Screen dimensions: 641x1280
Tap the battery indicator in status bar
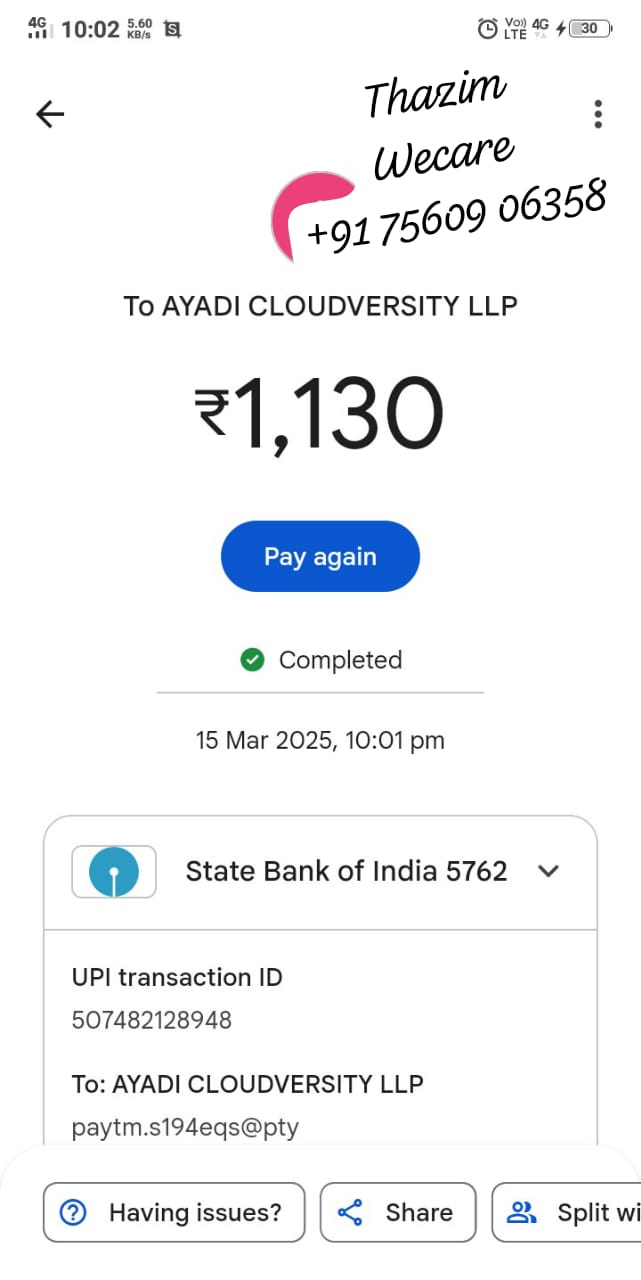coord(590,29)
